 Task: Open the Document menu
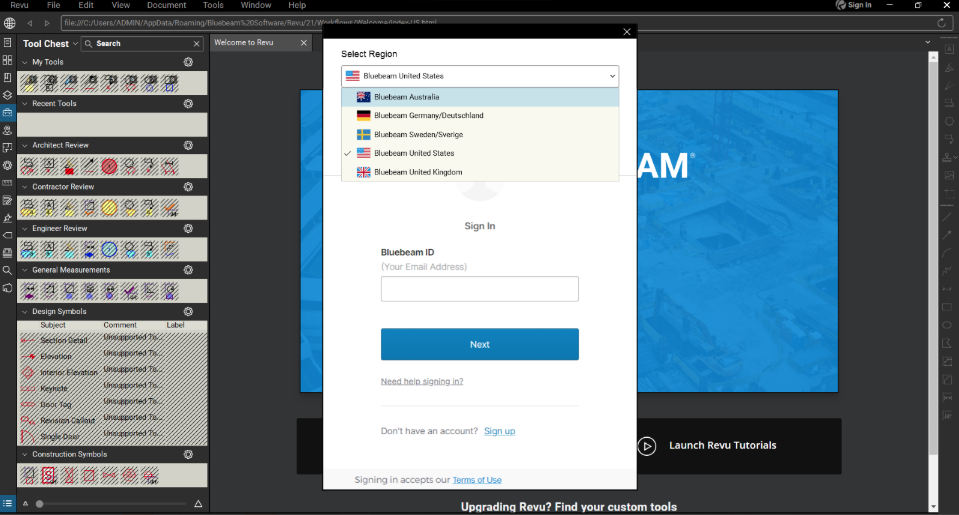(x=166, y=5)
